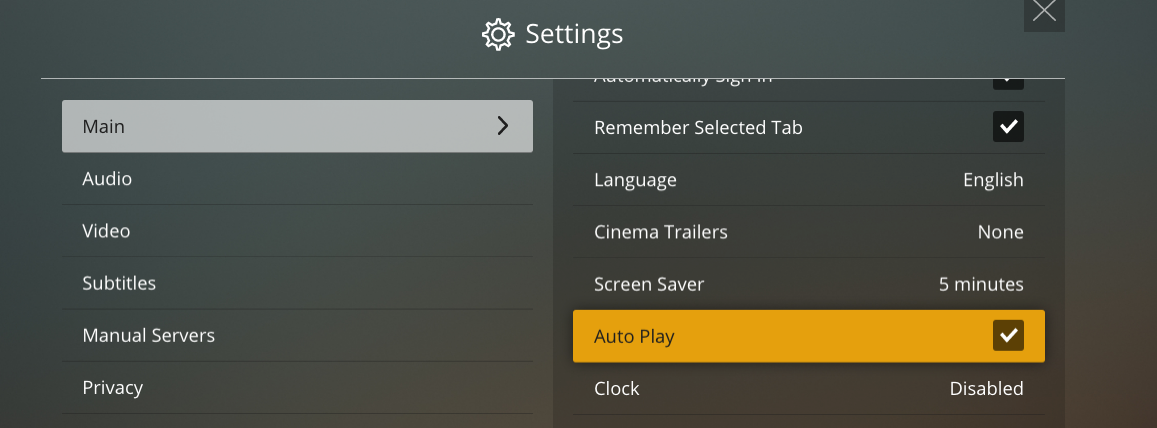1157x428 pixels.
Task: Click the Settings title text
Action: click(574, 35)
